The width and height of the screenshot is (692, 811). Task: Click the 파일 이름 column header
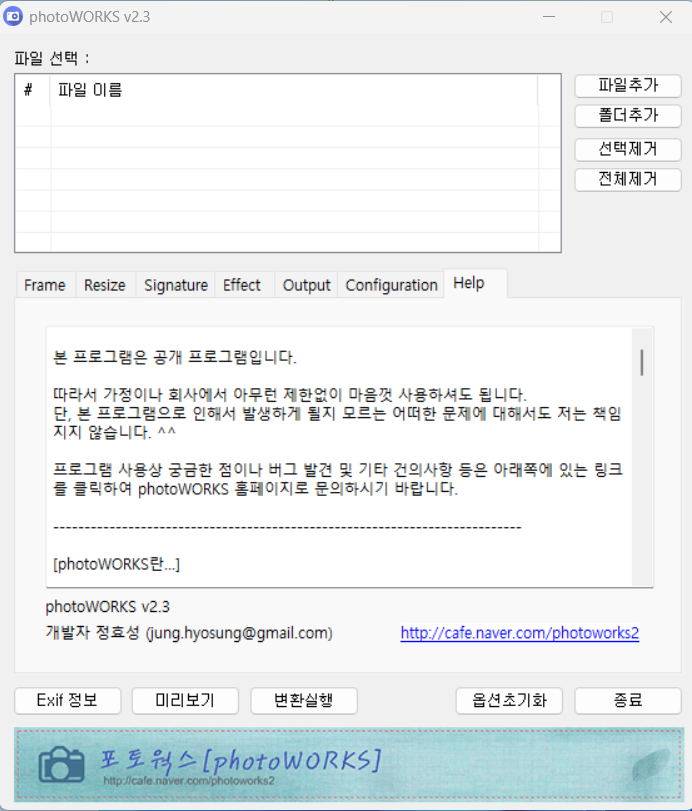click(294, 90)
